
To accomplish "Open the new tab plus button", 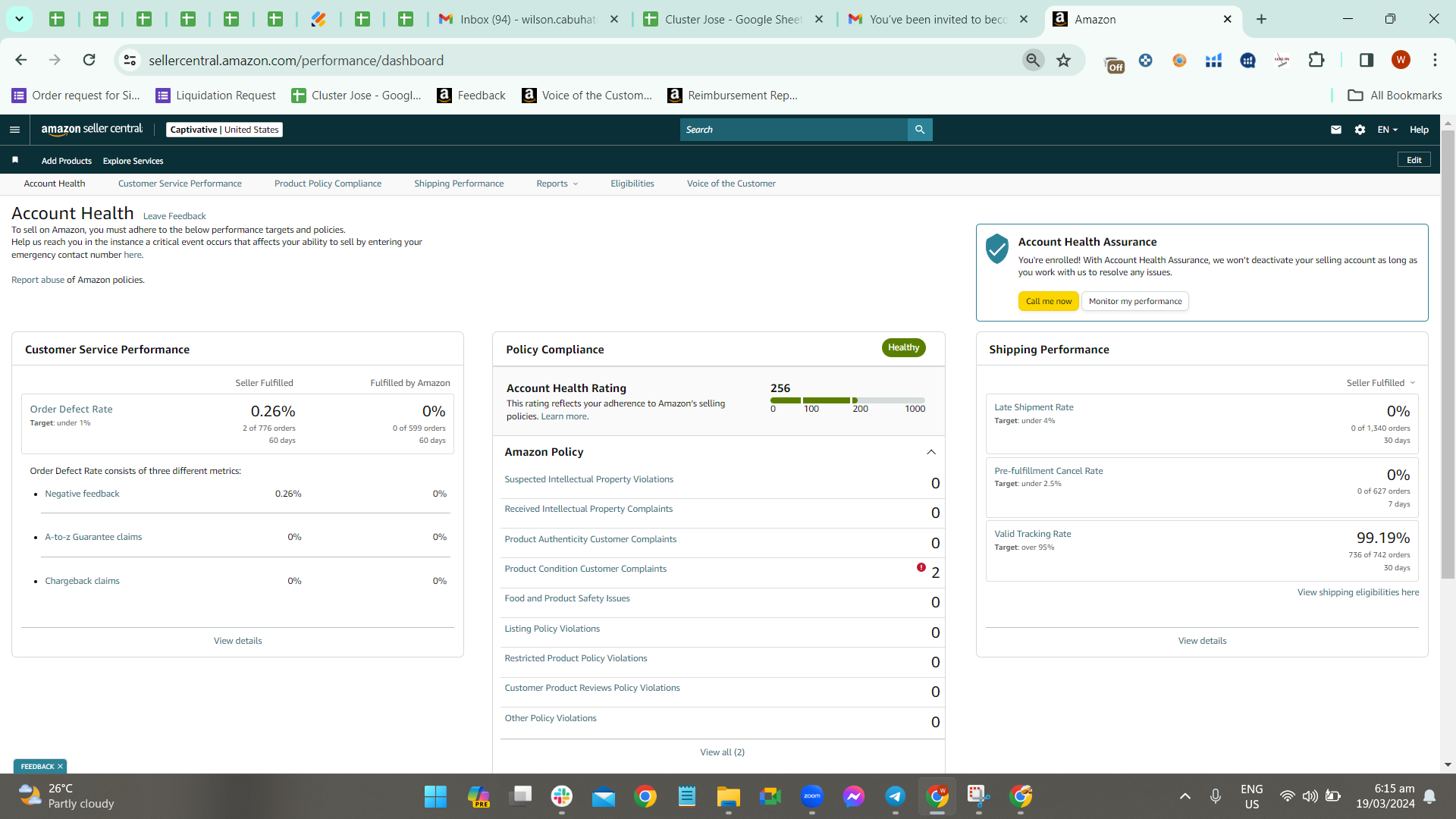I will click(1262, 19).
